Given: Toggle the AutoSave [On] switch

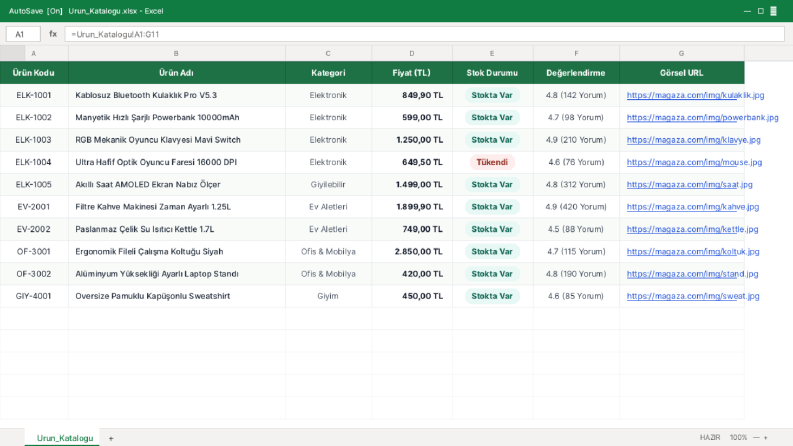Looking at the screenshot, I should pyautogui.click(x=35, y=11).
